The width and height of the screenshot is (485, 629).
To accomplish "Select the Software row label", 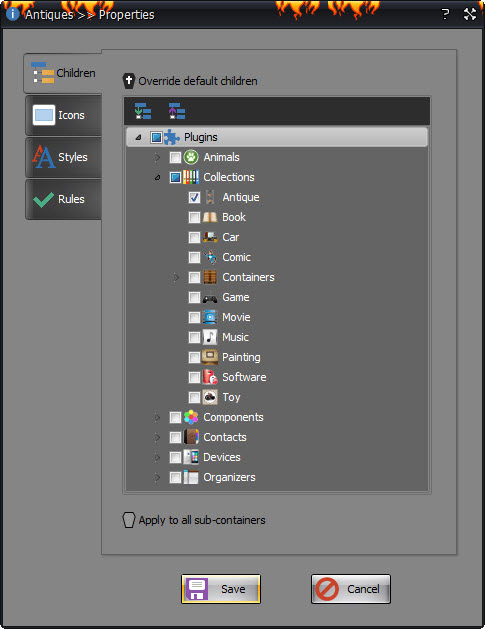I will tap(244, 377).
